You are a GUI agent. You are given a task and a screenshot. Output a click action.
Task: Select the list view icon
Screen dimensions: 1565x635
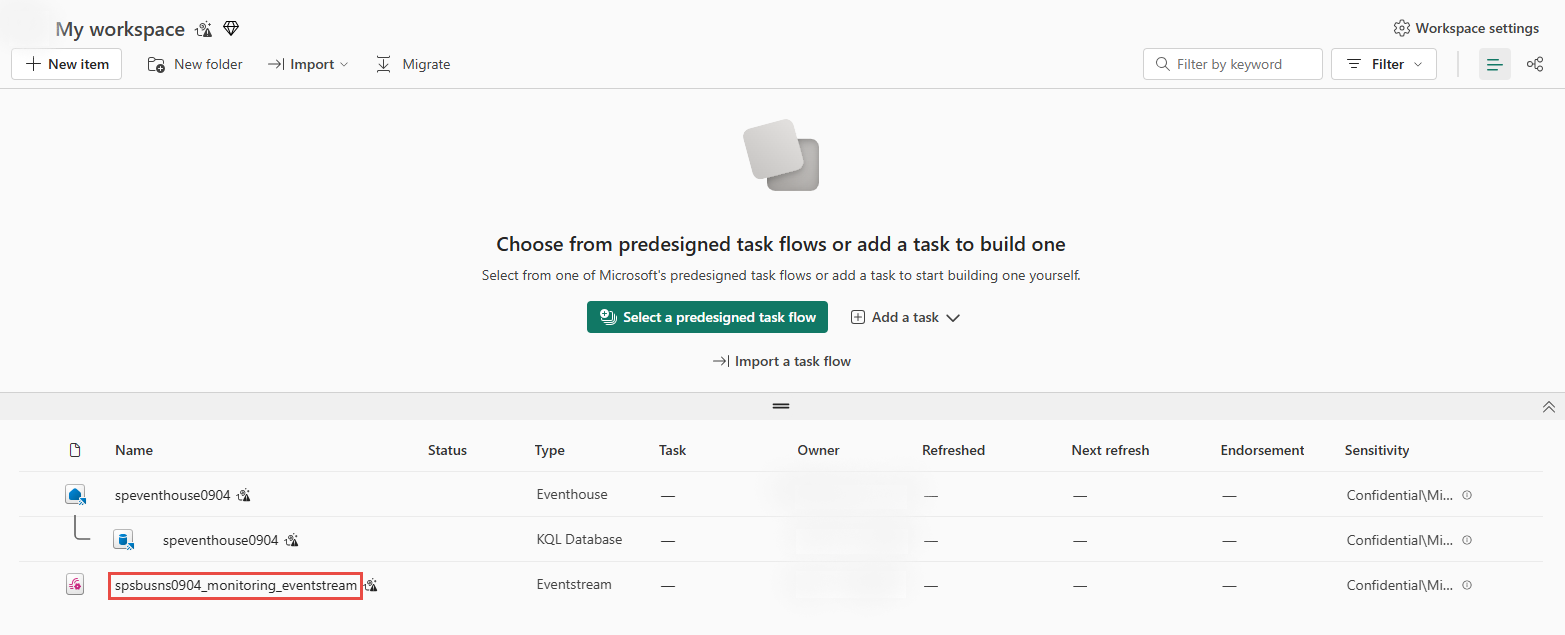click(x=1495, y=64)
